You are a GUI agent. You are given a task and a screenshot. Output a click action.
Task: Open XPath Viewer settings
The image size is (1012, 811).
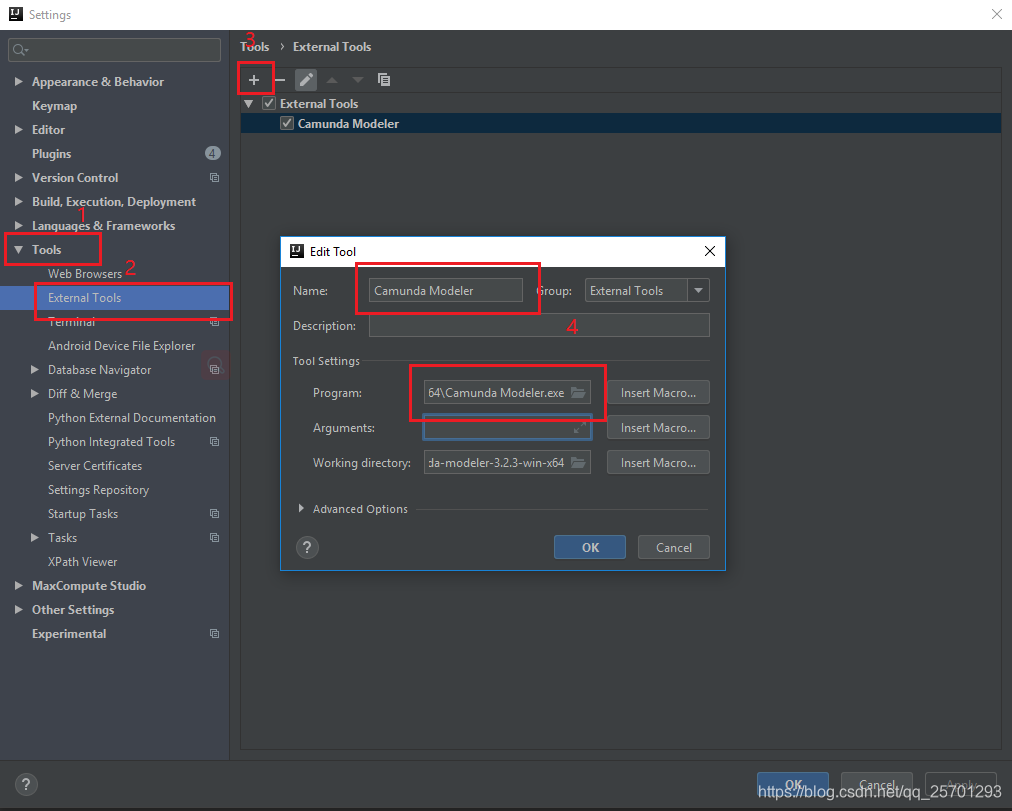point(83,562)
